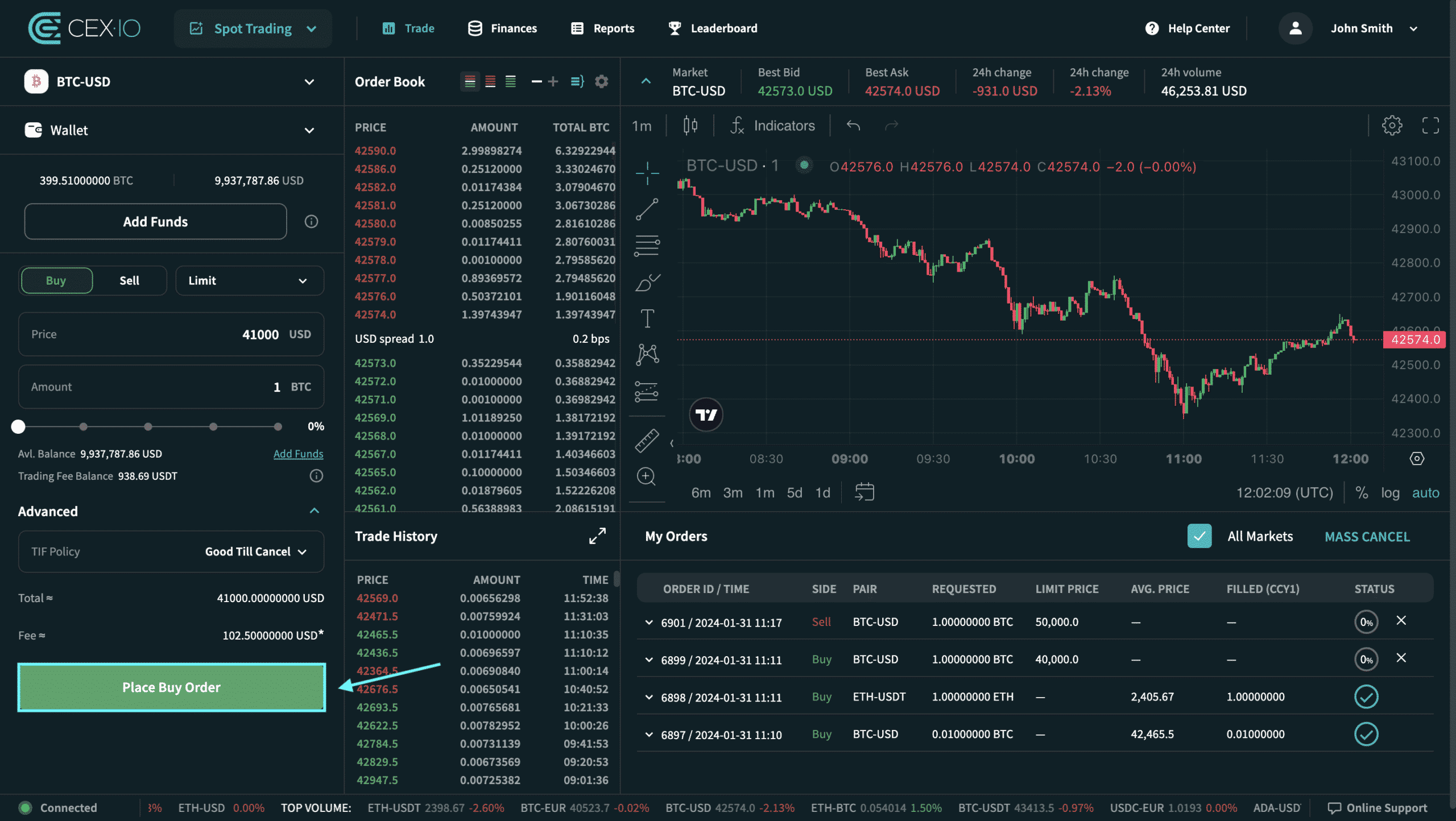Expand order 6898 details
This screenshot has width=1456, height=821.
(649, 697)
